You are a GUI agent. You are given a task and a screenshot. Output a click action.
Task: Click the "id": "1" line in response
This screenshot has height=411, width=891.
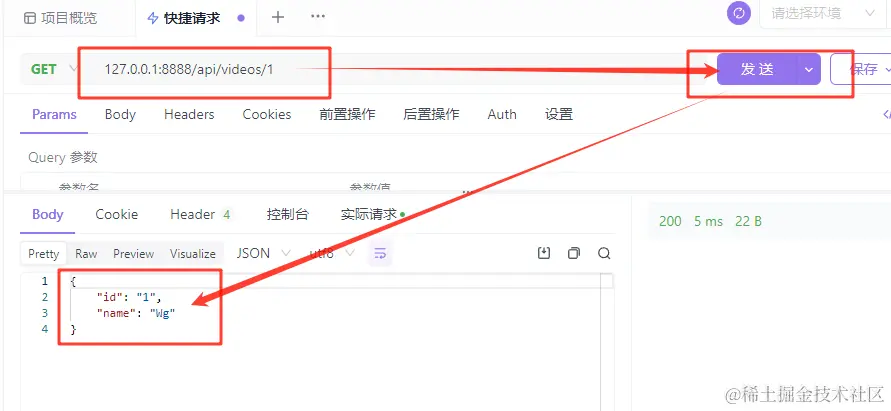(130, 297)
